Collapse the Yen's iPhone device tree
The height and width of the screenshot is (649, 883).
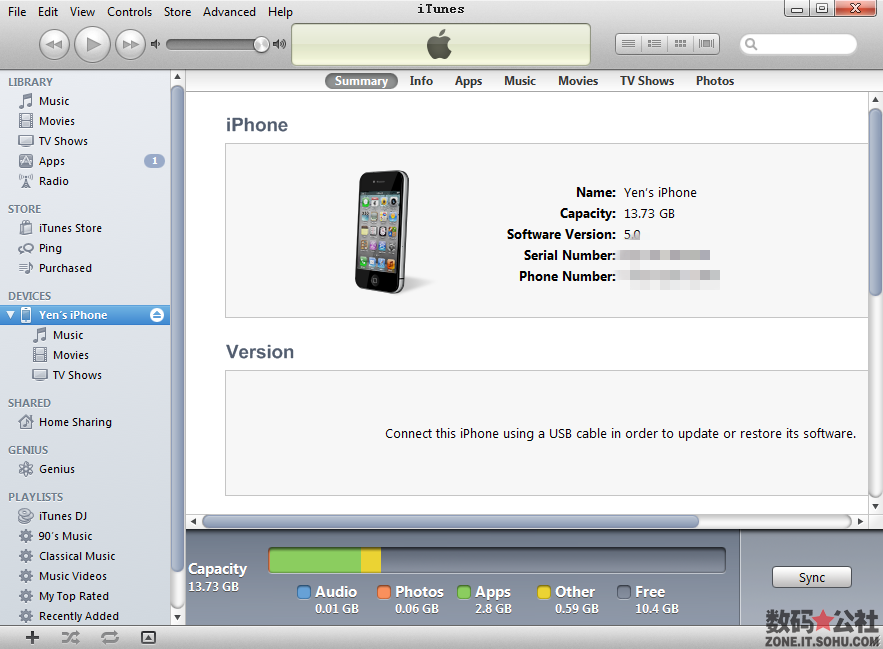9,314
